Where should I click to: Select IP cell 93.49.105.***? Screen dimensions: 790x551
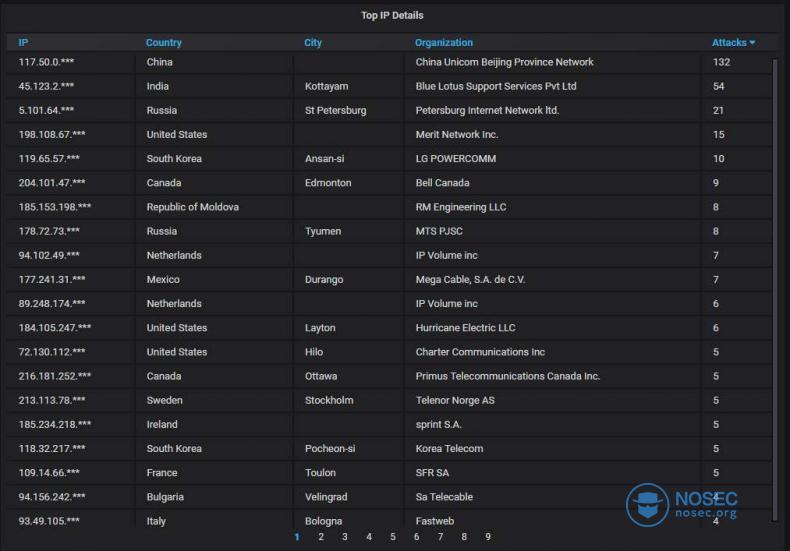(x=49, y=521)
